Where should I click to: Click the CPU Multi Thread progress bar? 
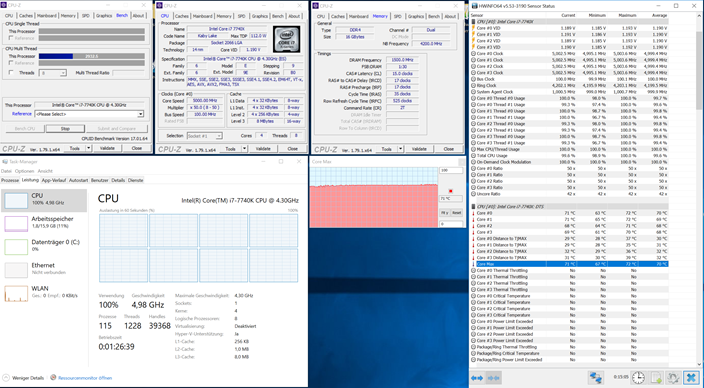[92, 56]
